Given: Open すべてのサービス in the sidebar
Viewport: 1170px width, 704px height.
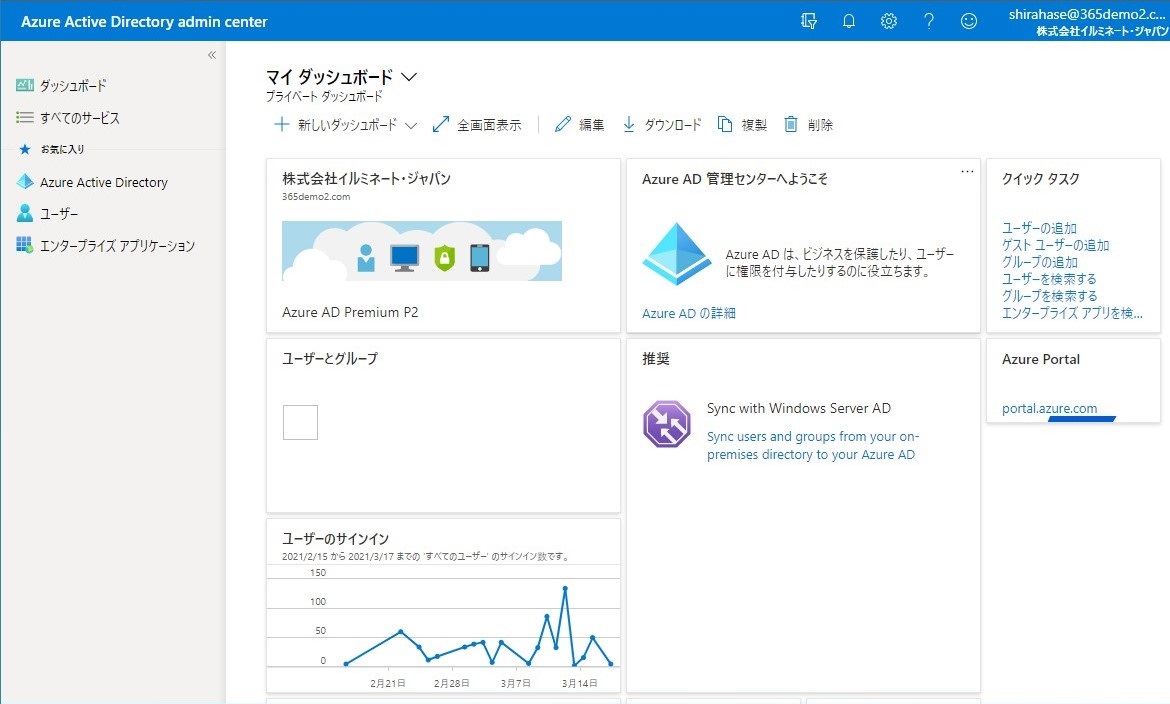Looking at the screenshot, I should pyautogui.click(x=80, y=118).
